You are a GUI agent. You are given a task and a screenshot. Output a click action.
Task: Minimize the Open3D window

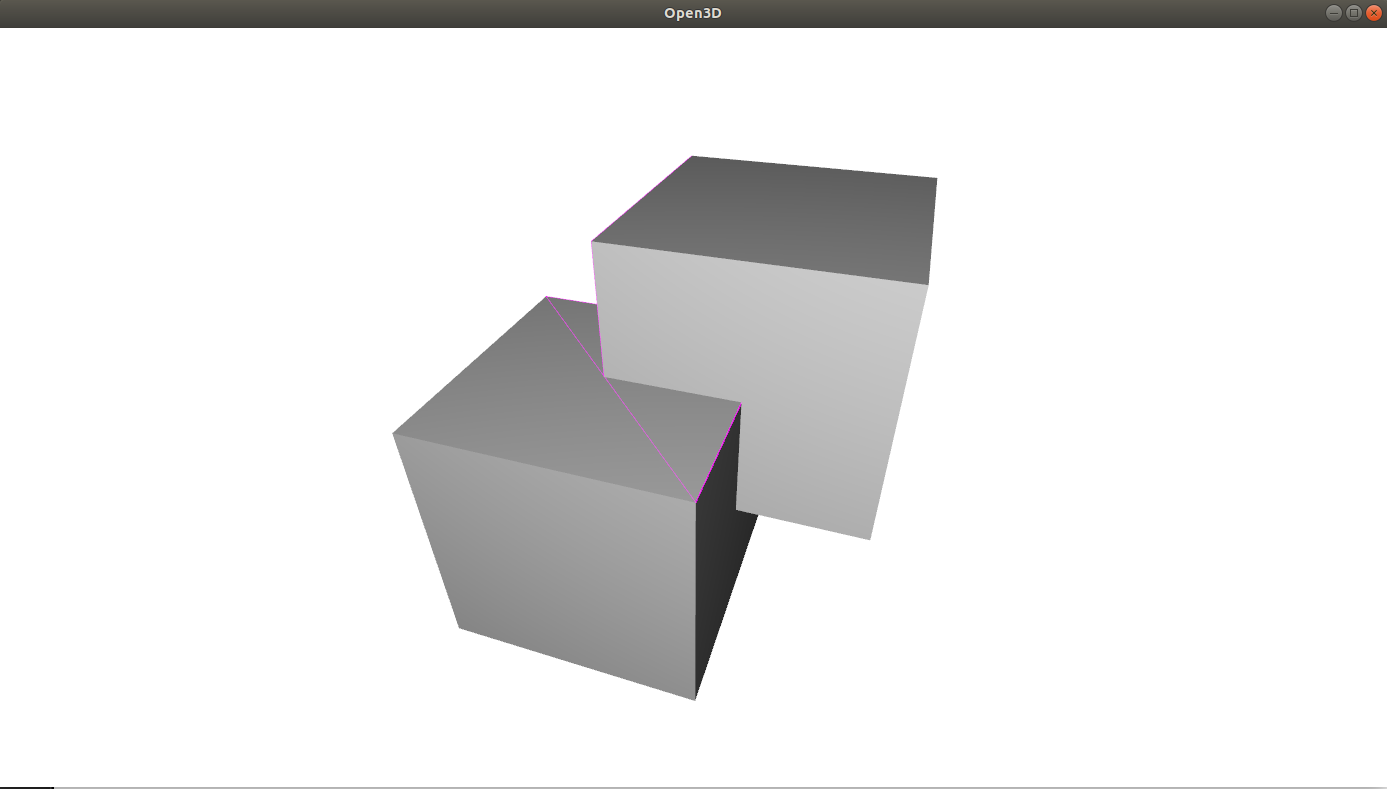point(1334,13)
